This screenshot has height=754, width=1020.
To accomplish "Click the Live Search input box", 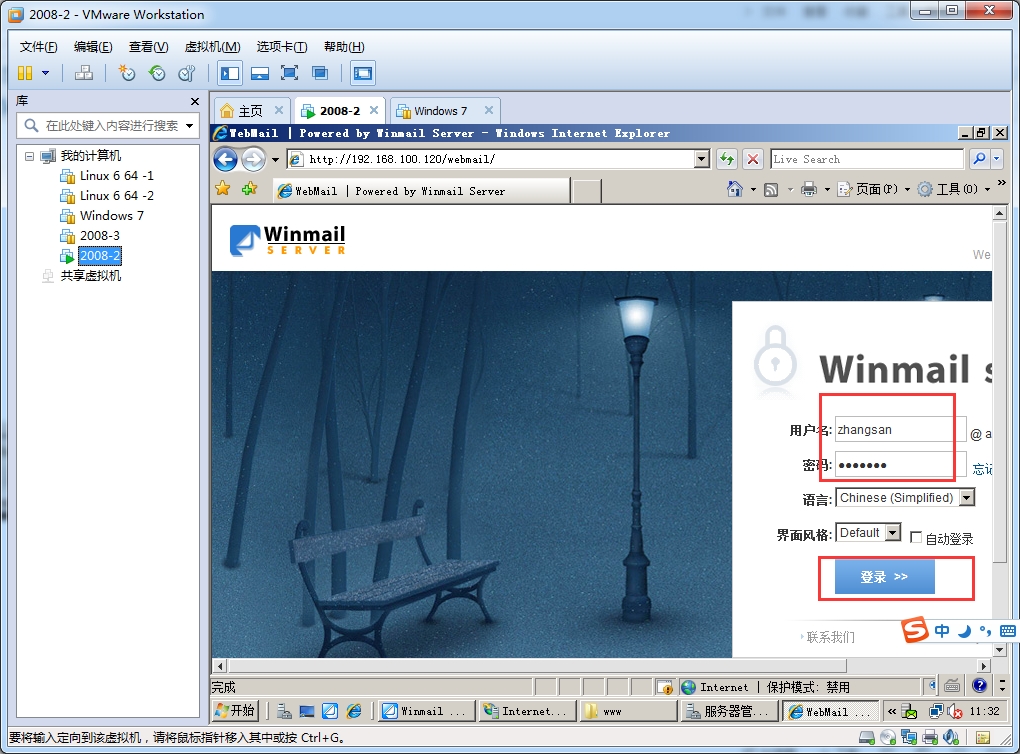I will [866, 159].
